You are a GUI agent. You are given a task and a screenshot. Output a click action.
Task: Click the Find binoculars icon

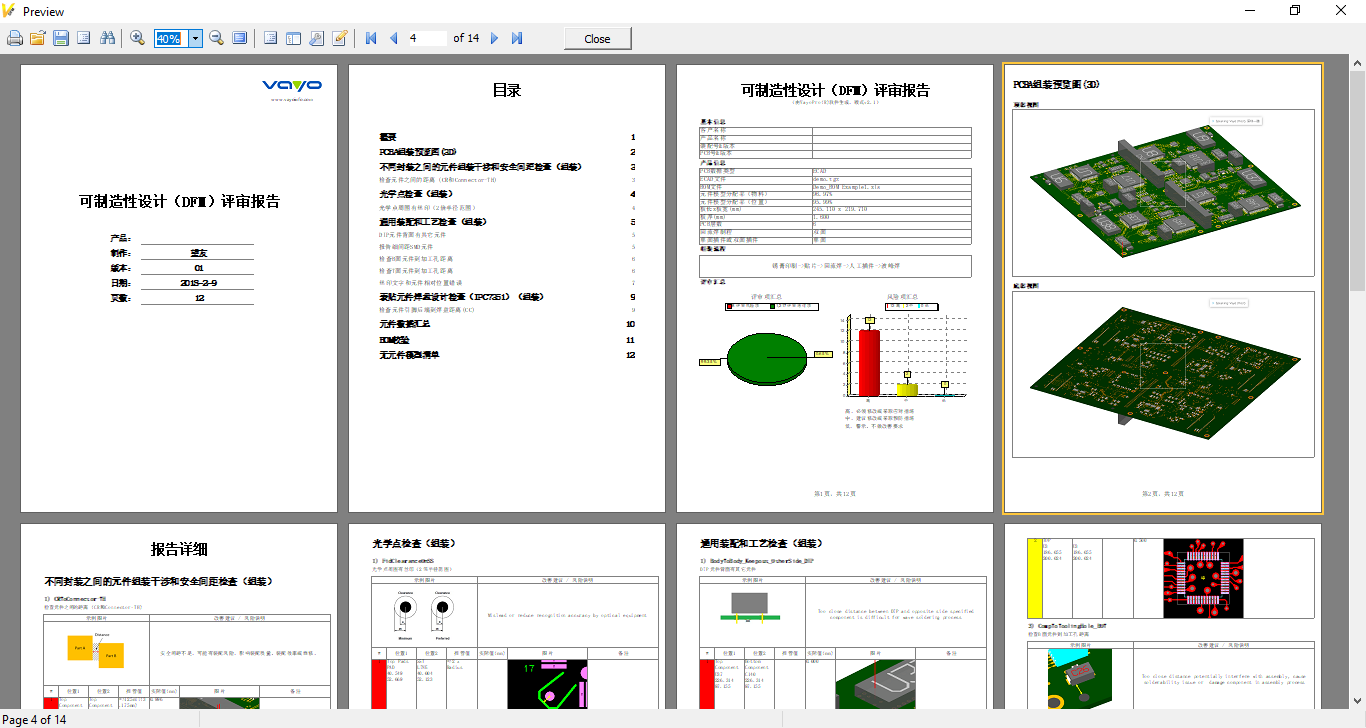(x=108, y=38)
